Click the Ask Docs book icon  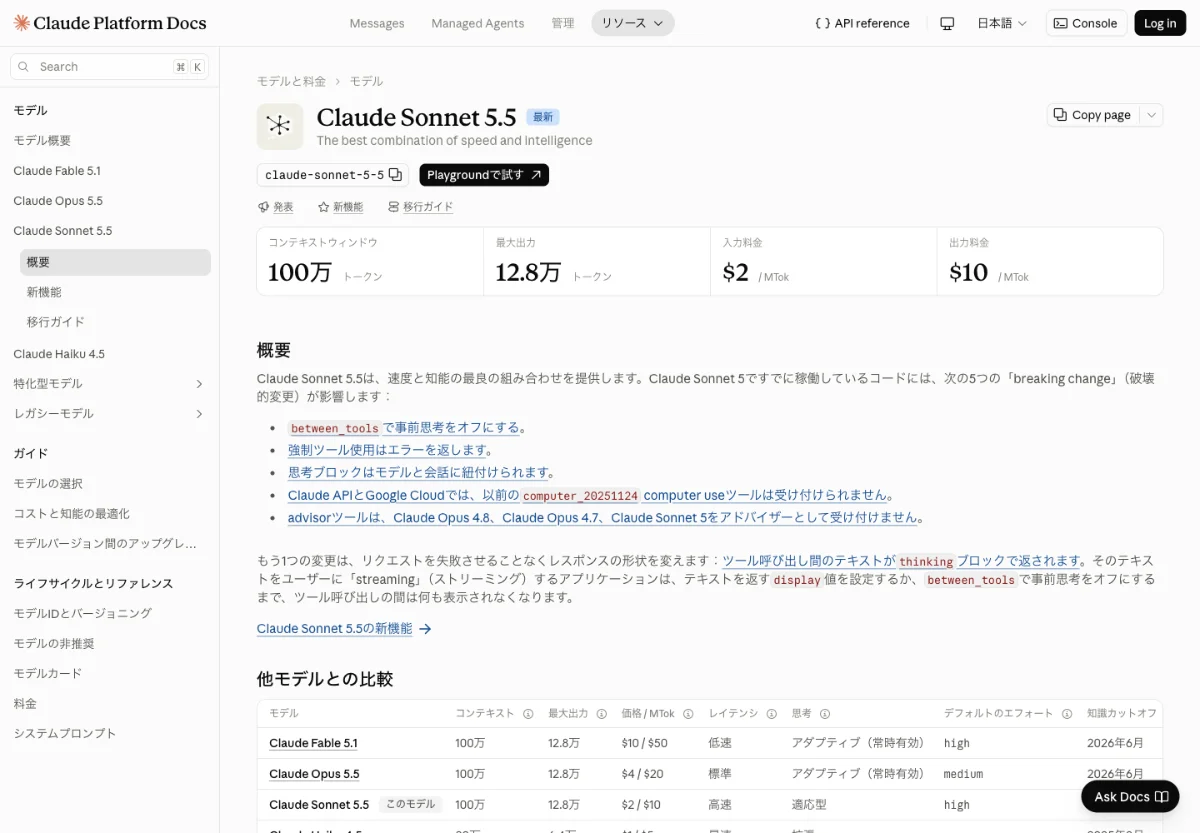(1161, 797)
